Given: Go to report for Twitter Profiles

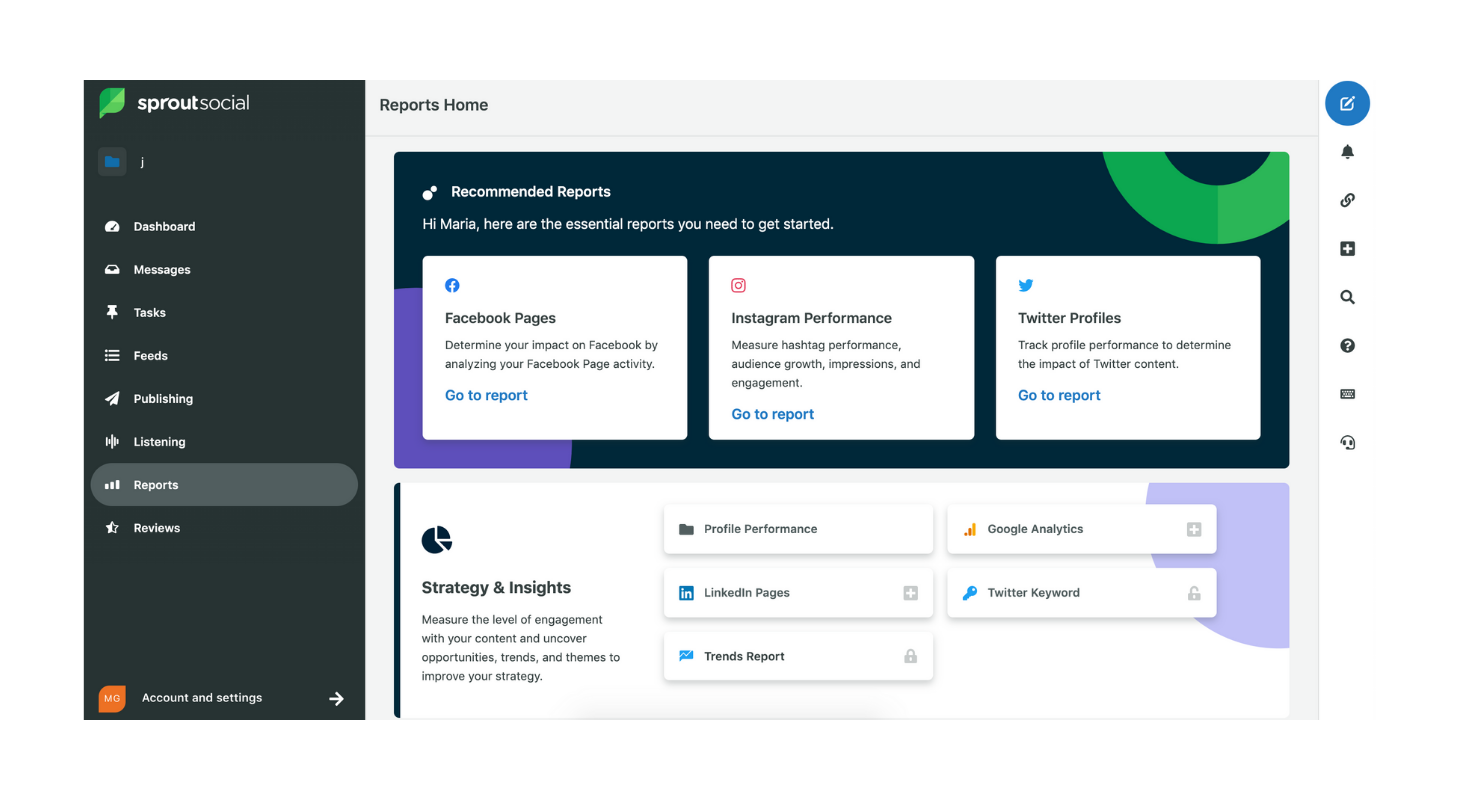Looking at the screenshot, I should click(1059, 396).
